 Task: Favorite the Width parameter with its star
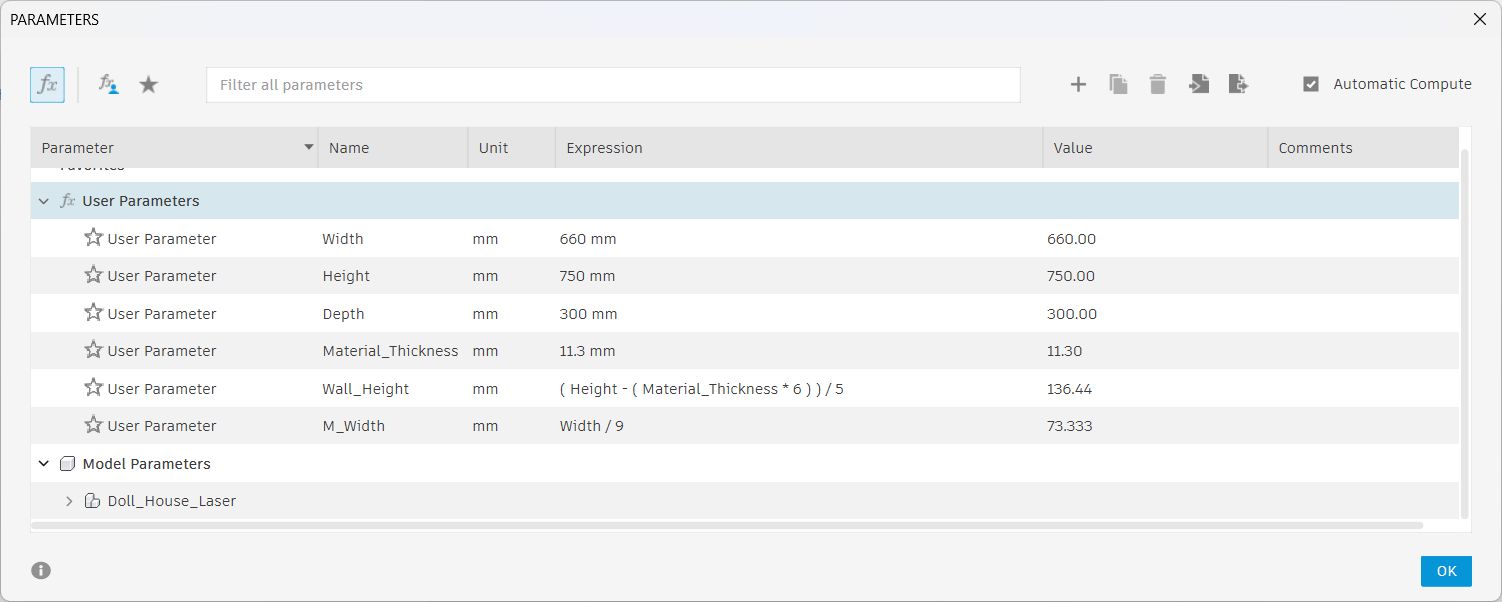point(93,238)
